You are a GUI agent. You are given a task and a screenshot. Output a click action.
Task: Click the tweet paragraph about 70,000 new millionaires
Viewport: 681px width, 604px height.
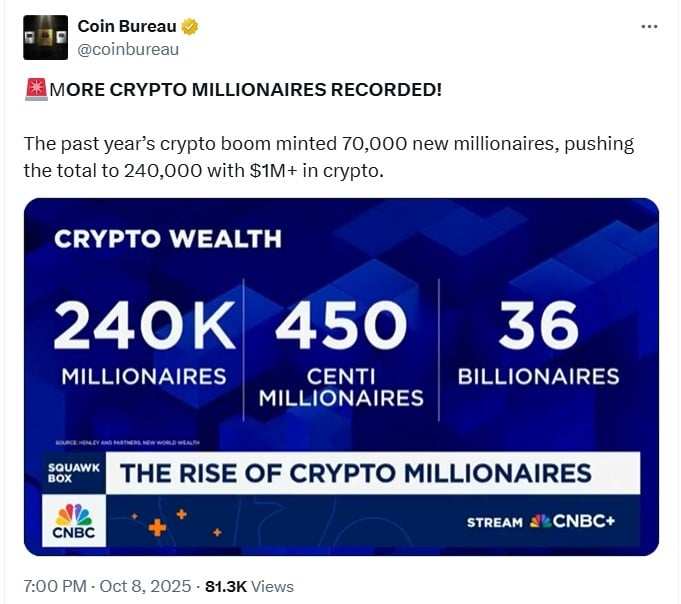click(327, 157)
